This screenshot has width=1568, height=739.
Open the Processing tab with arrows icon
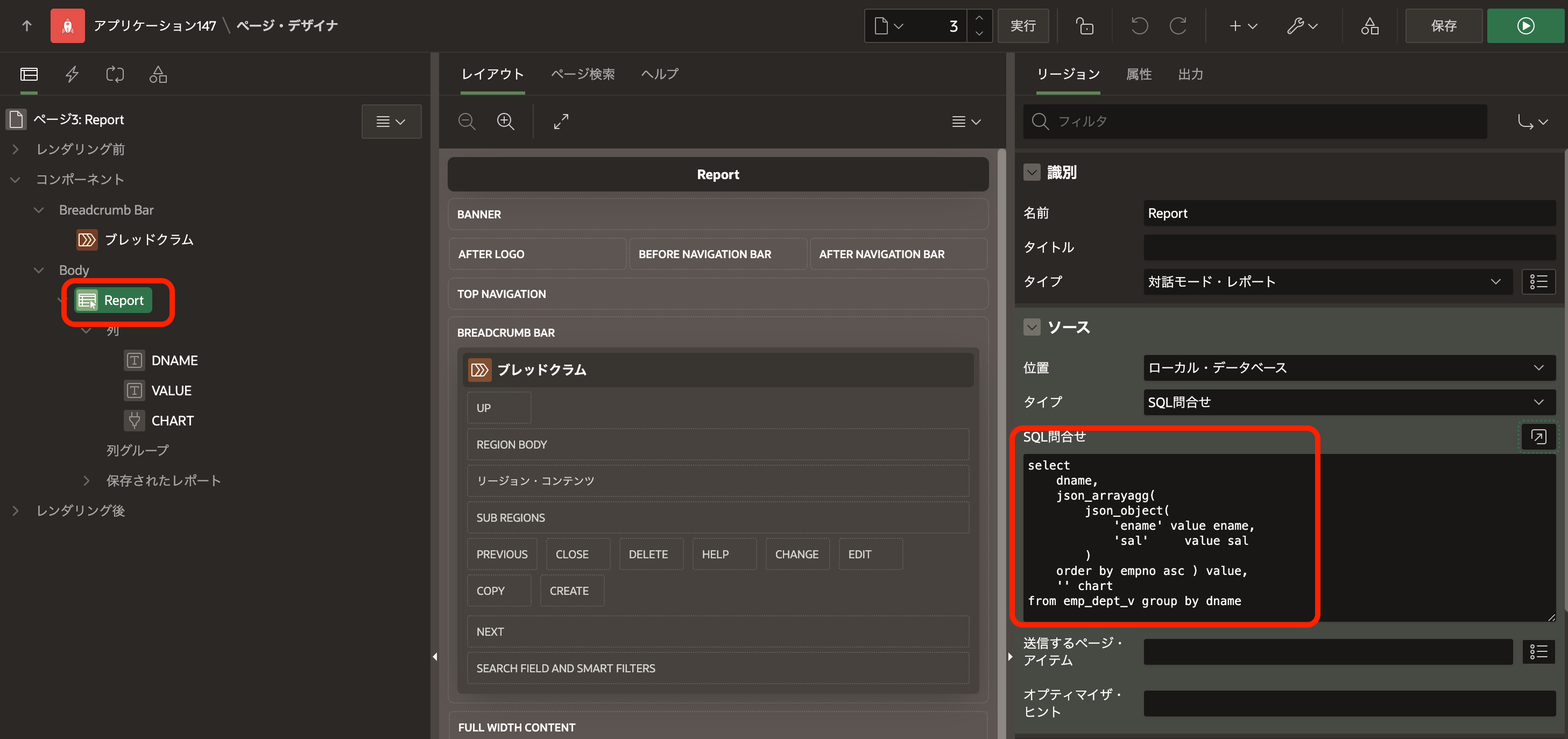[x=115, y=74]
